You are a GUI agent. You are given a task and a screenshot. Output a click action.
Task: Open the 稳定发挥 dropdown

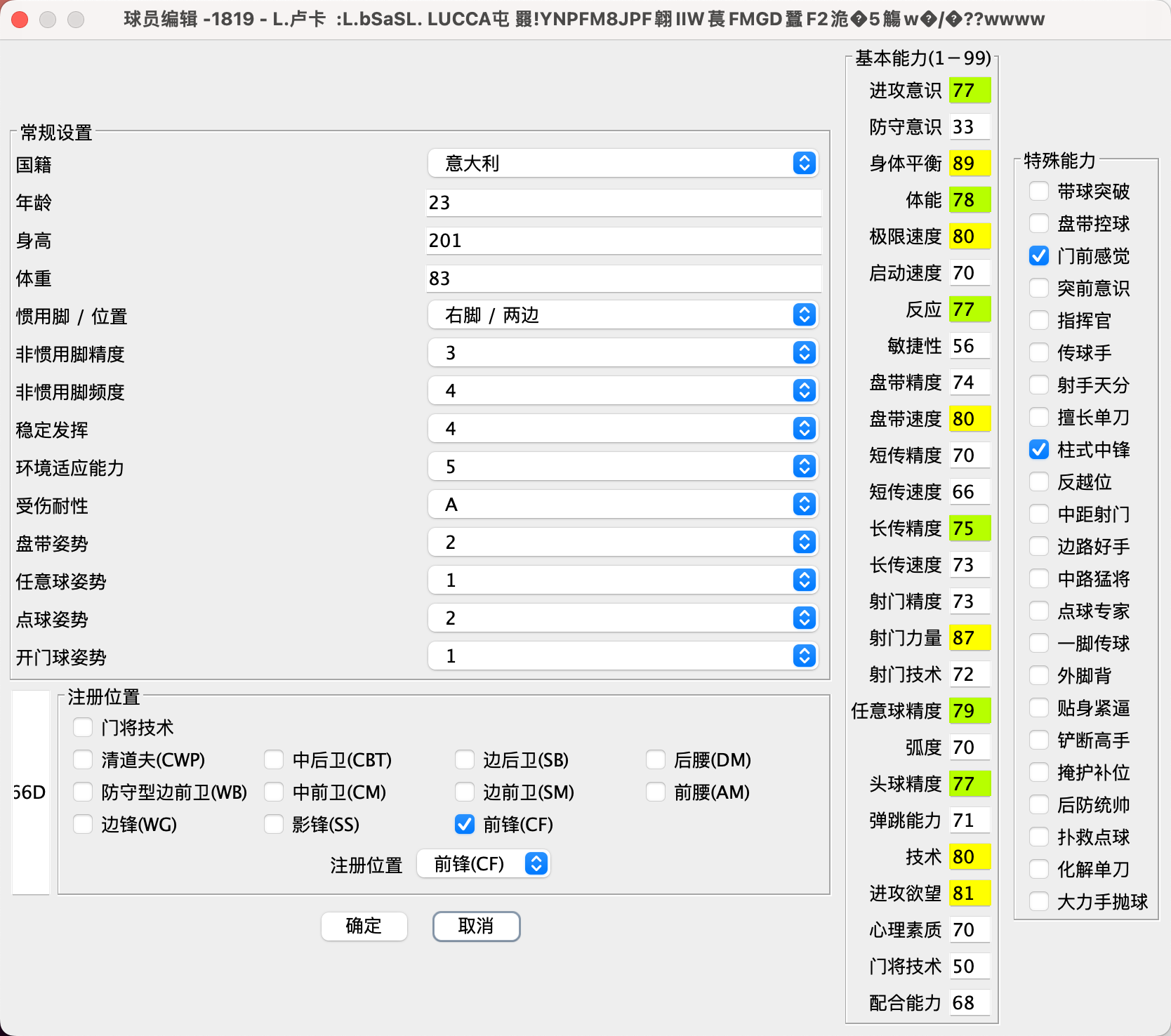[623, 429]
